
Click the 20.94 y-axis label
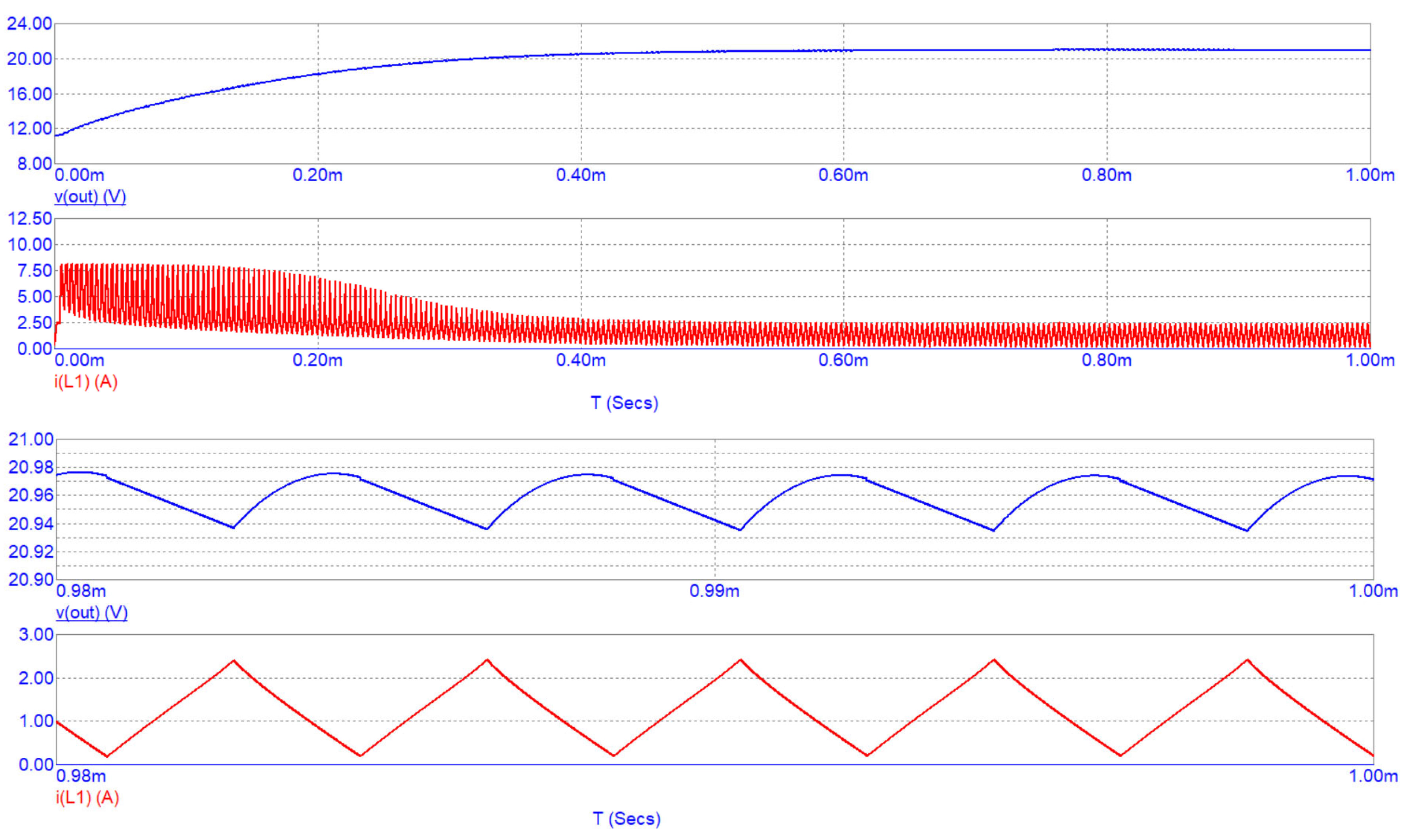[x=30, y=524]
